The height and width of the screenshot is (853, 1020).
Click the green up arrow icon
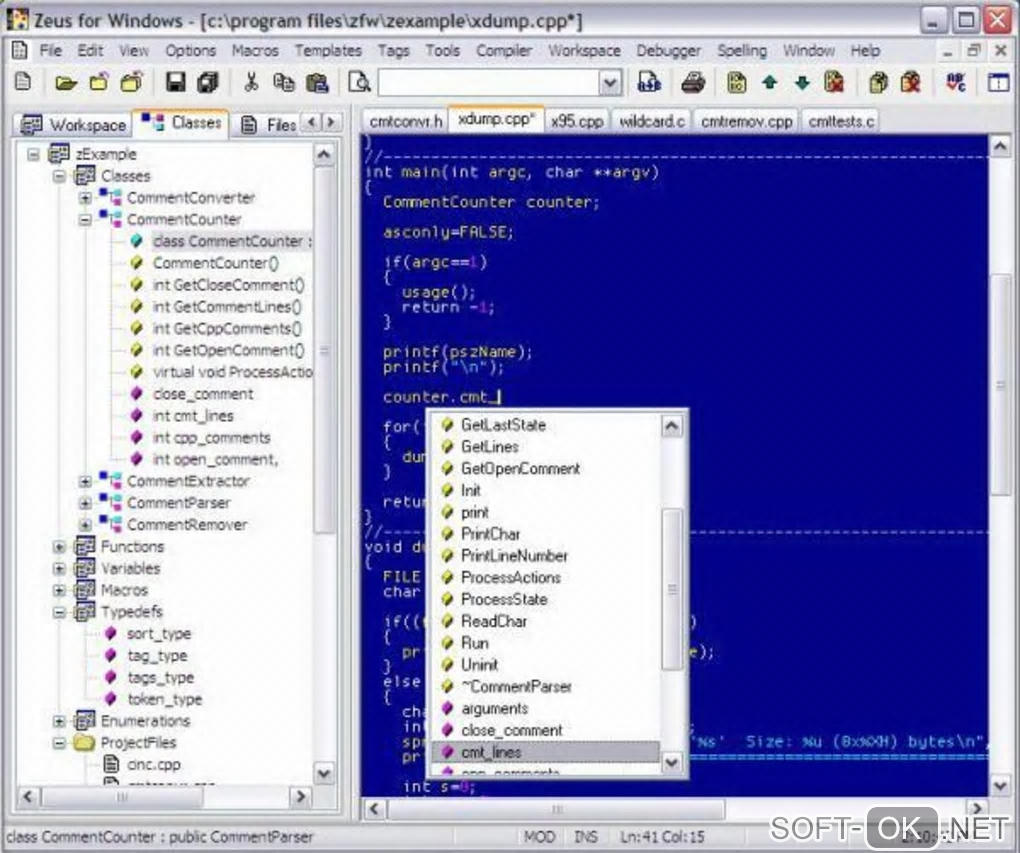tap(770, 83)
